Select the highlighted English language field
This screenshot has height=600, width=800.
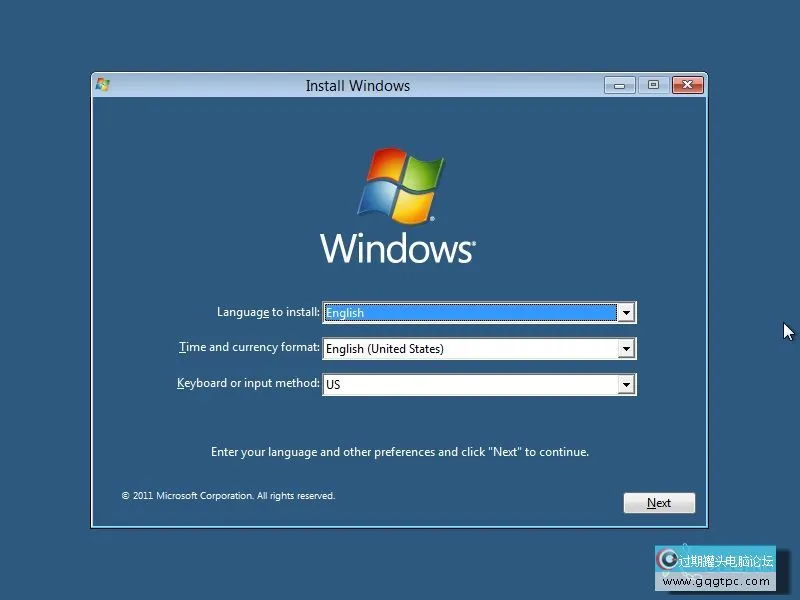[x=469, y=313]
